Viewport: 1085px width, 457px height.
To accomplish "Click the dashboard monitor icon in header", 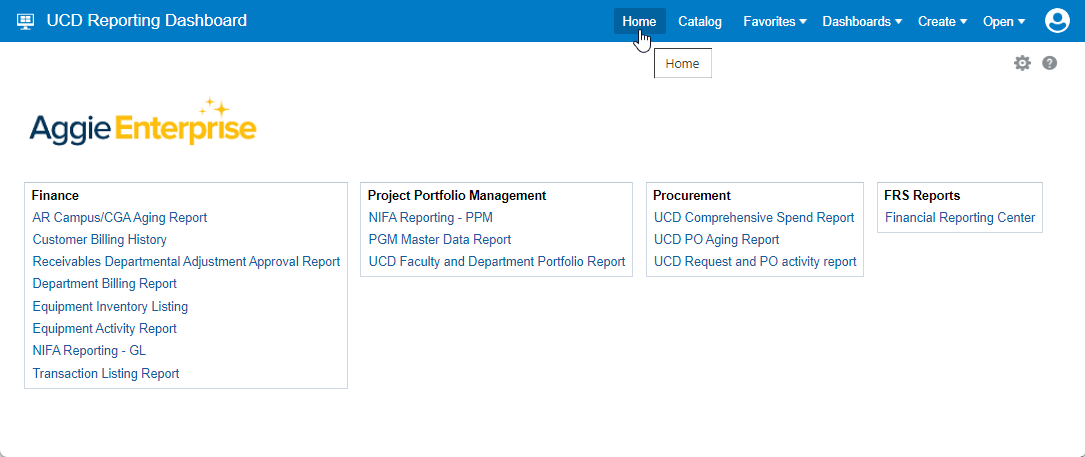I will coord(25,21).
